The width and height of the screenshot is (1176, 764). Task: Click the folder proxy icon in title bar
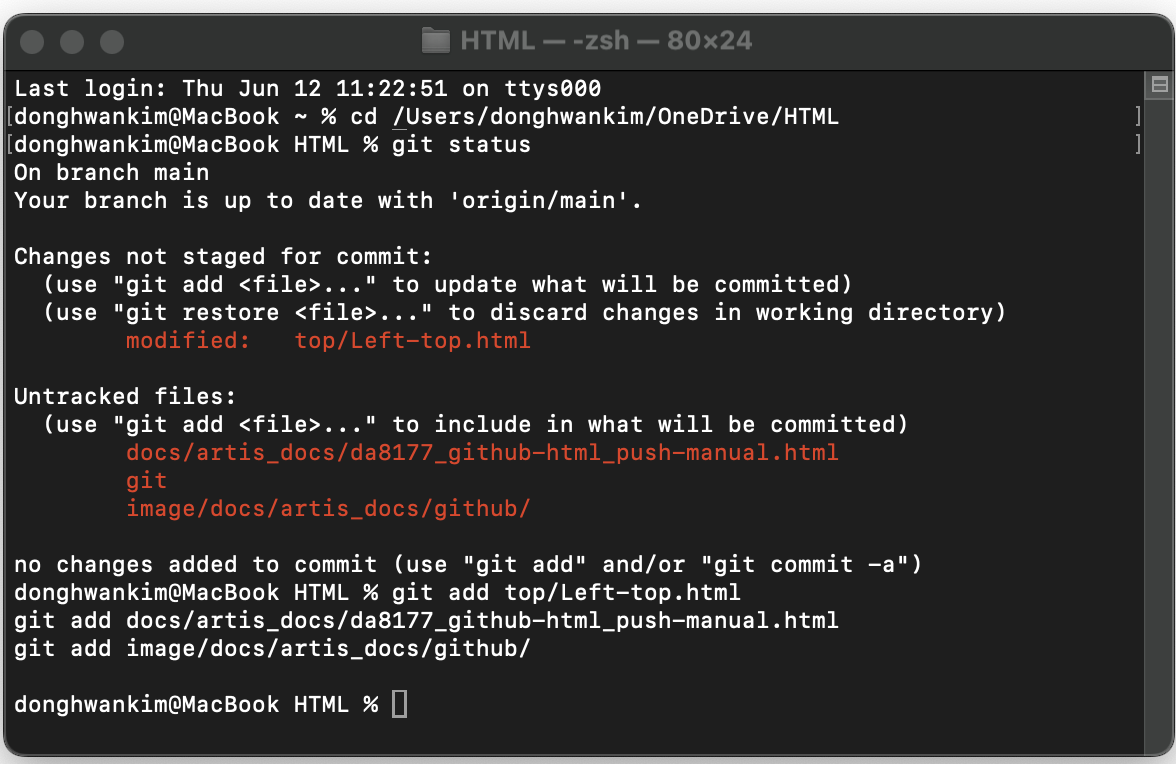(436, 40)
